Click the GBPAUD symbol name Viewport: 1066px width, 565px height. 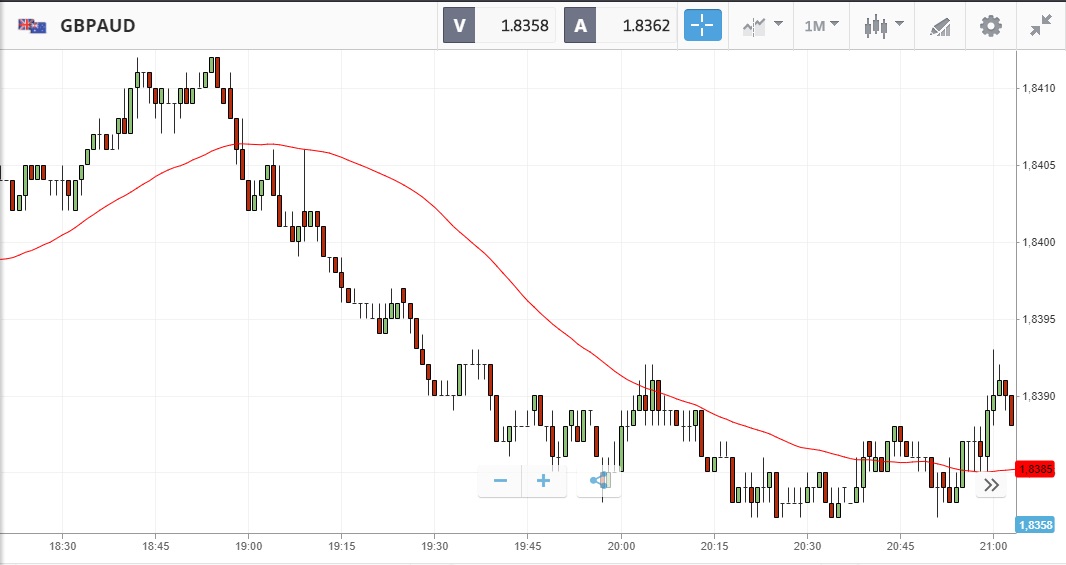point(98,25)
